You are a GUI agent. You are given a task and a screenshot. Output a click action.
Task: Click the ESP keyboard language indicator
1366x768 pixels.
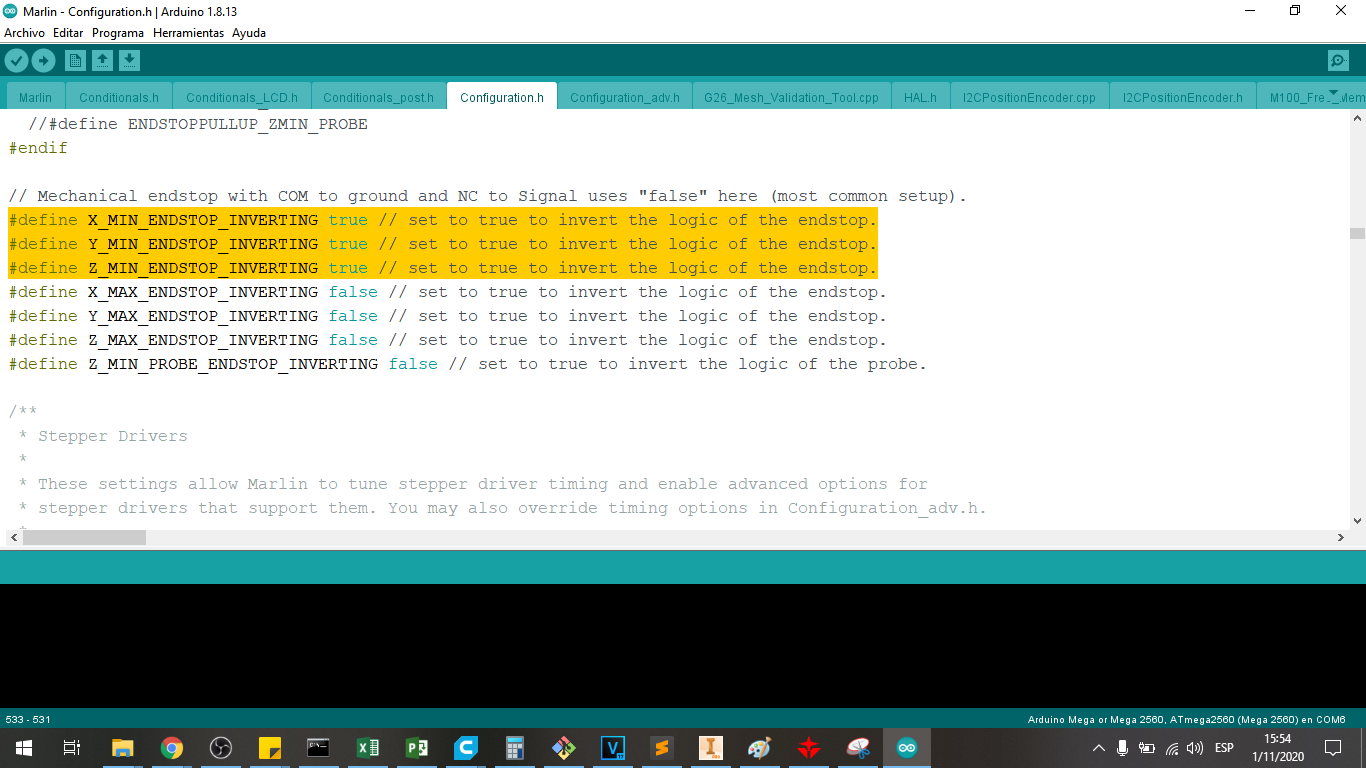click(x=1224, y=748)
